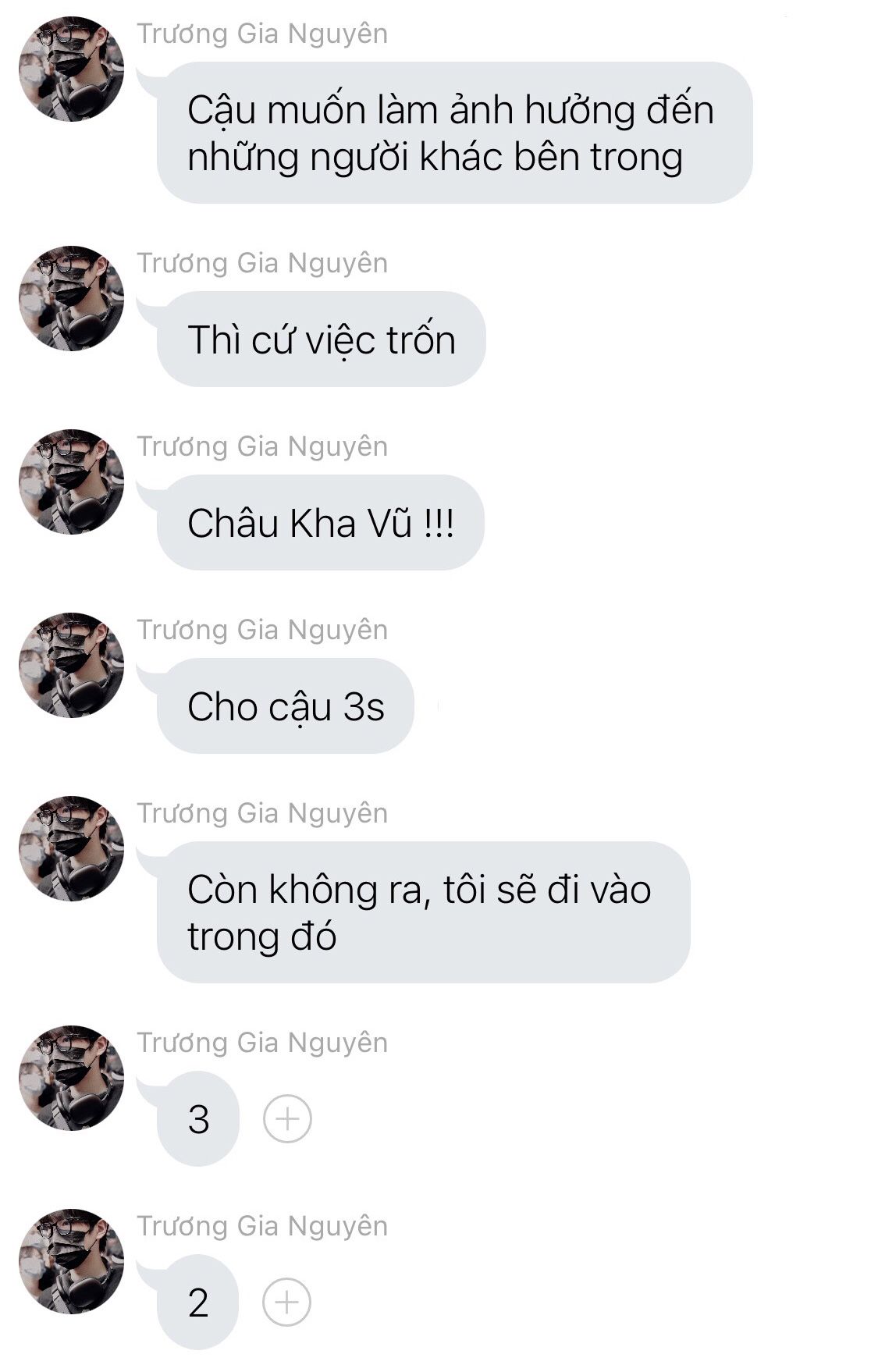878x1372 pixels.
Task: Open avatar next to "Còn không ra" message
Action: tap(71, 848)
